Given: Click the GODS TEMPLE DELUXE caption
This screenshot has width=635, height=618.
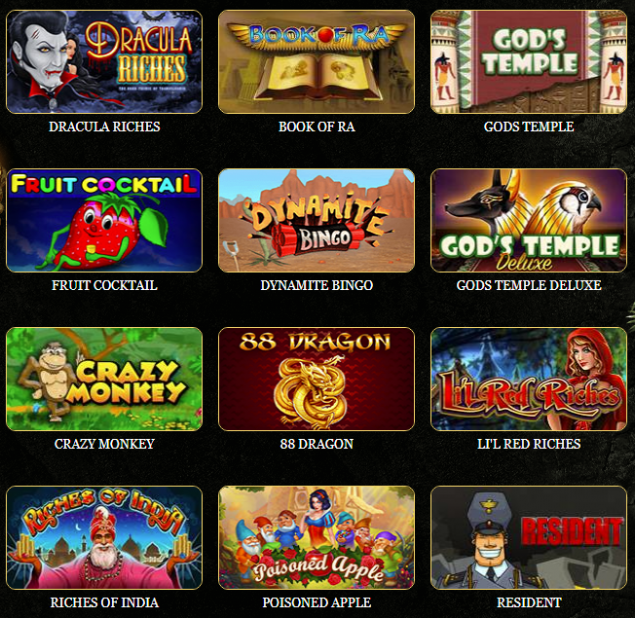Looking at the screenshot, I should click(529, 285).
